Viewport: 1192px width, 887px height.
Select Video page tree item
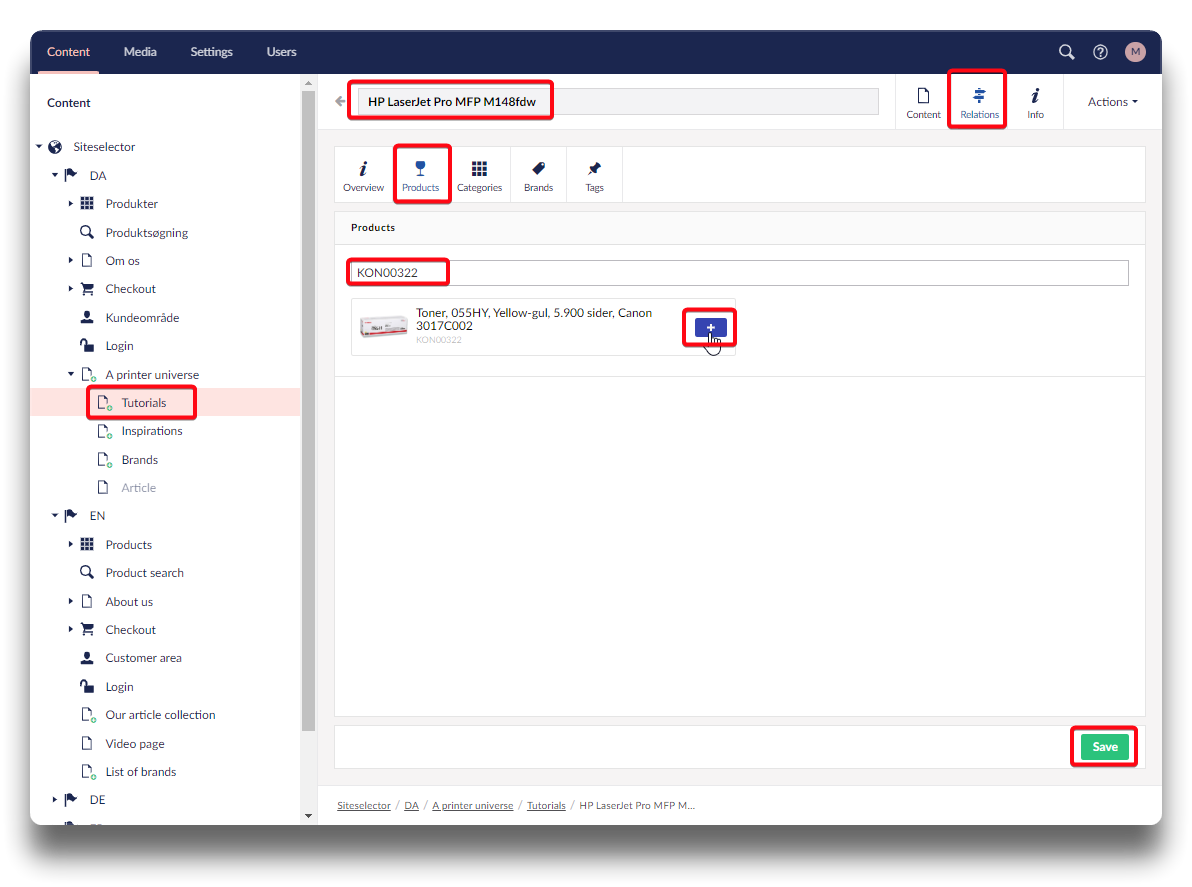pos(135,743)
